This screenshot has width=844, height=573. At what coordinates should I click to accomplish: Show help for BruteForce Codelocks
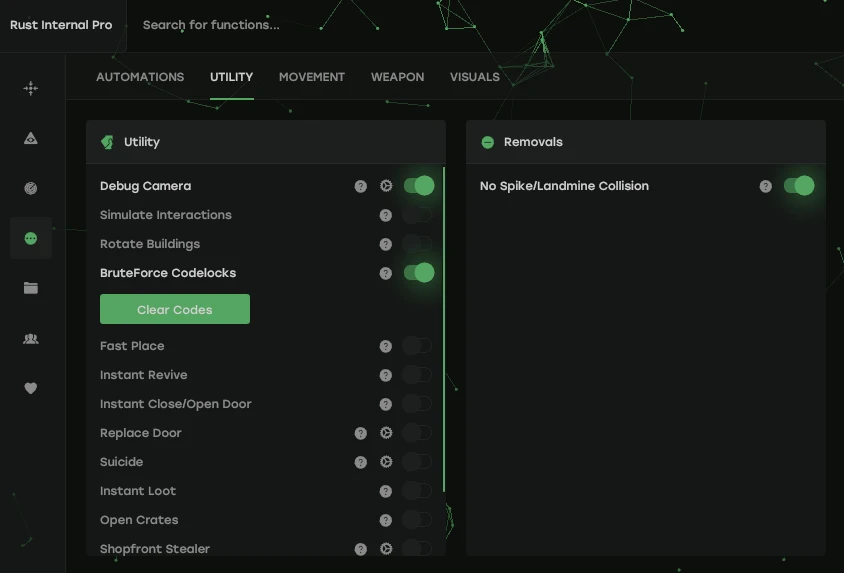(385, 273)
